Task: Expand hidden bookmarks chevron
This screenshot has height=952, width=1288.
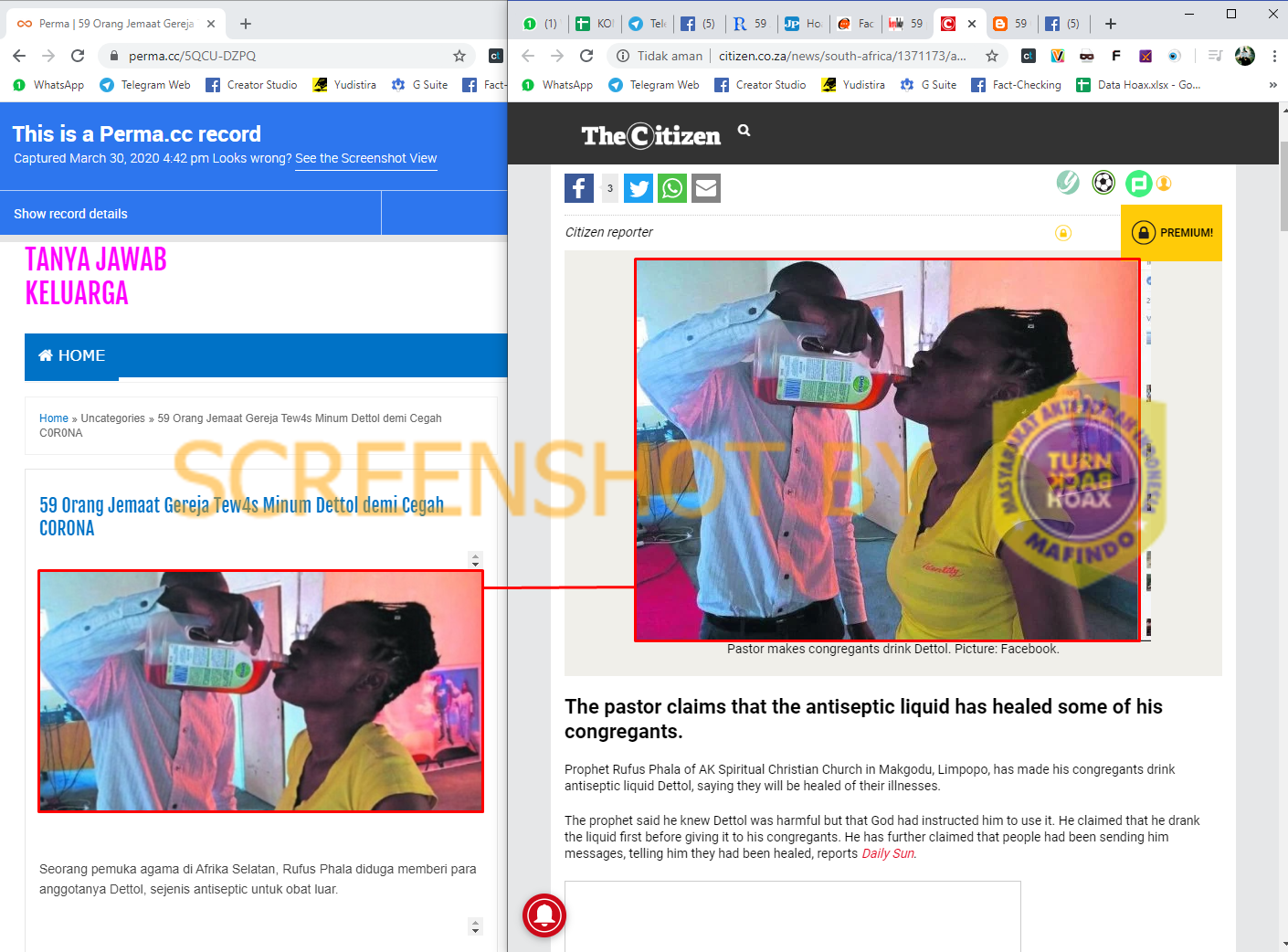Action: pos(1273,85)
